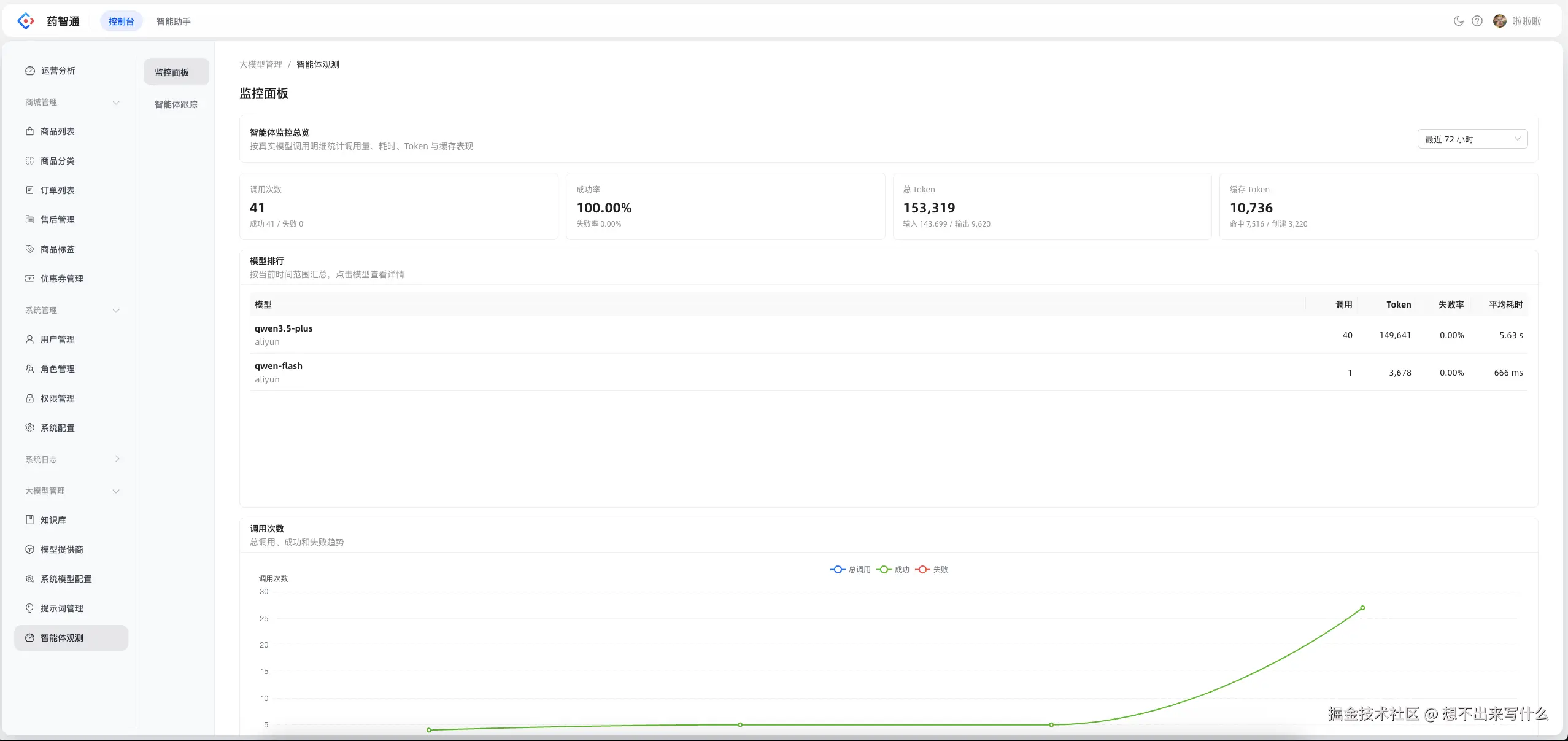Expand the 系统日志 menu group

point(71,459)
